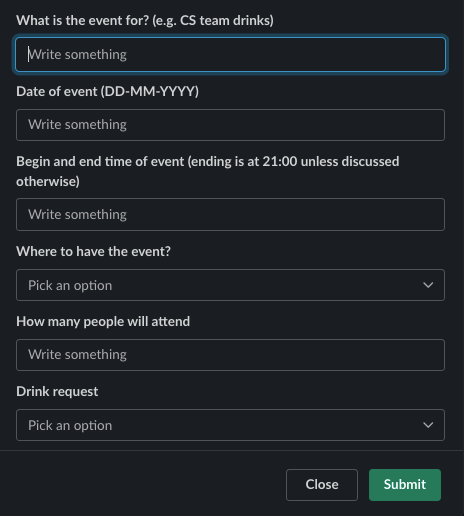Click the 'How many people will attend' field
Screen dimensions: 464x516
point(230,355)
